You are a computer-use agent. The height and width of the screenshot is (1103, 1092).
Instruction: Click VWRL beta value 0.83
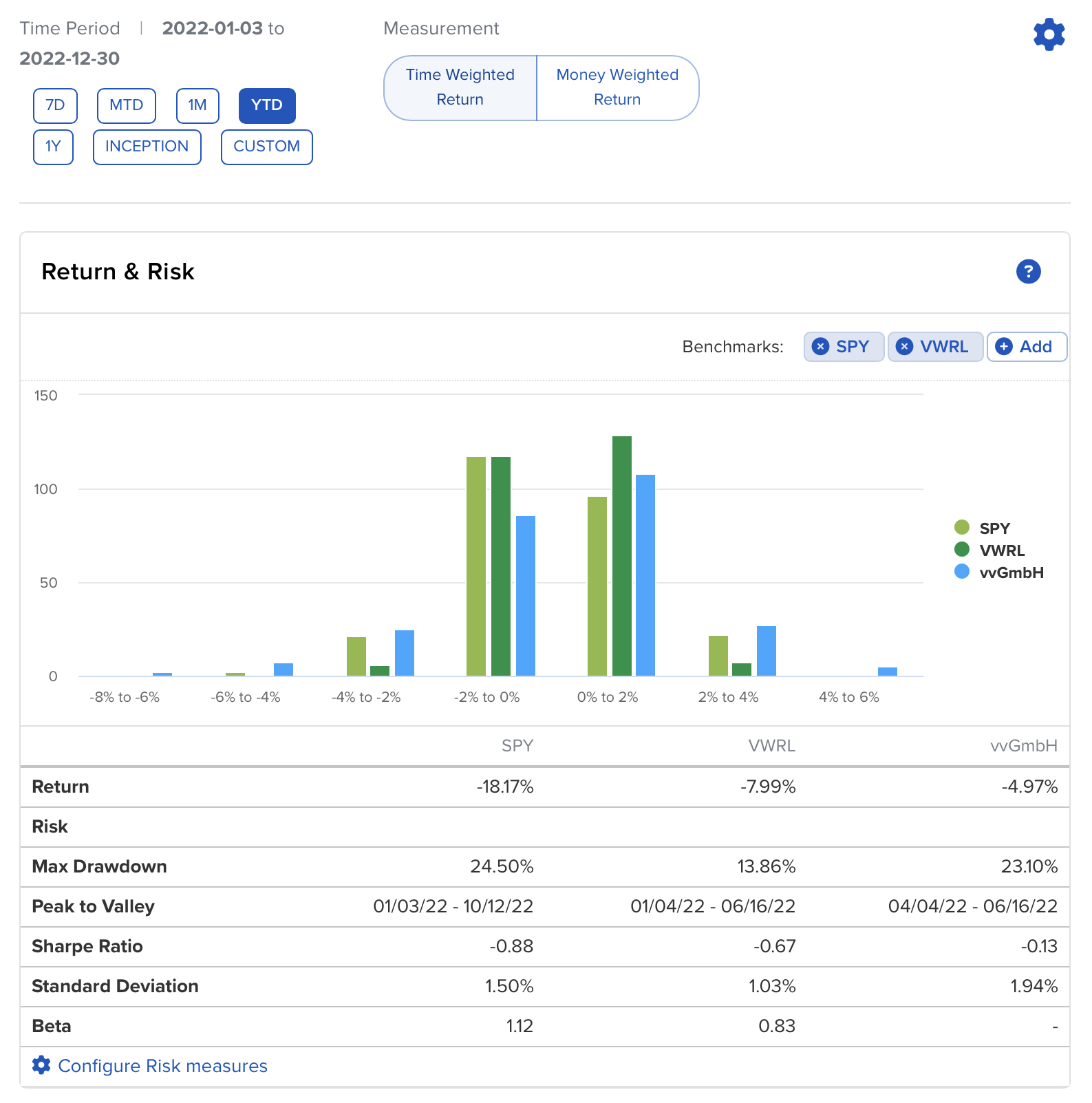click(x=777, y=1026)
